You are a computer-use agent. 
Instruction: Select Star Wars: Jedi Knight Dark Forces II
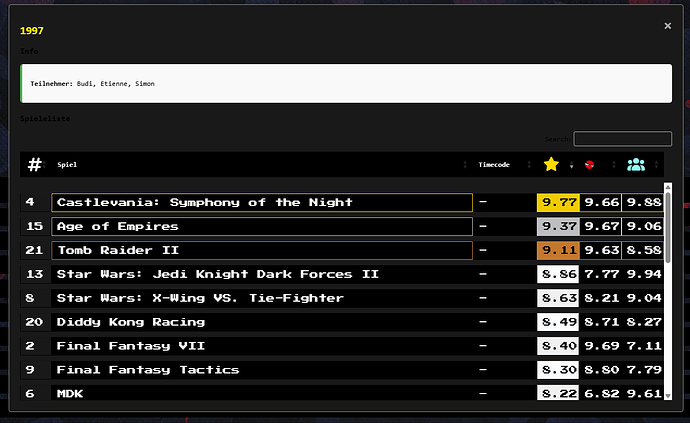217,274
